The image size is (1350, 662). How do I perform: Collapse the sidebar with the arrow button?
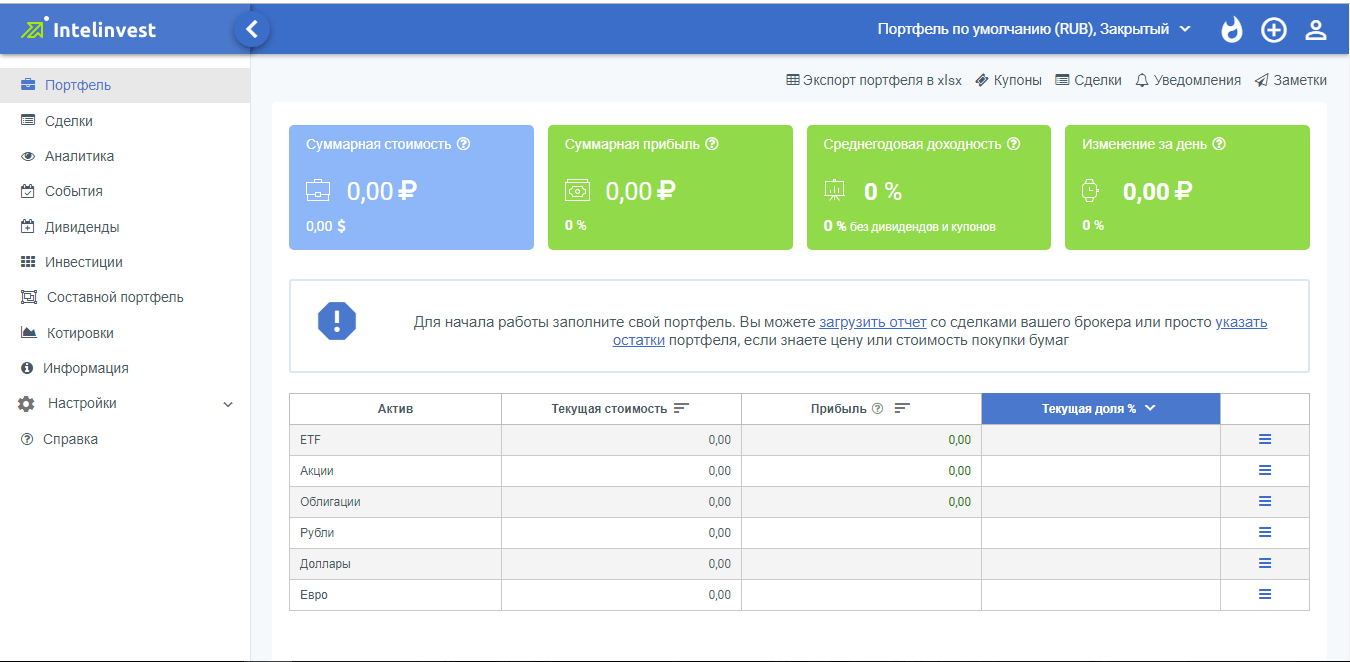pyautogui.click(x=252, y=30)
